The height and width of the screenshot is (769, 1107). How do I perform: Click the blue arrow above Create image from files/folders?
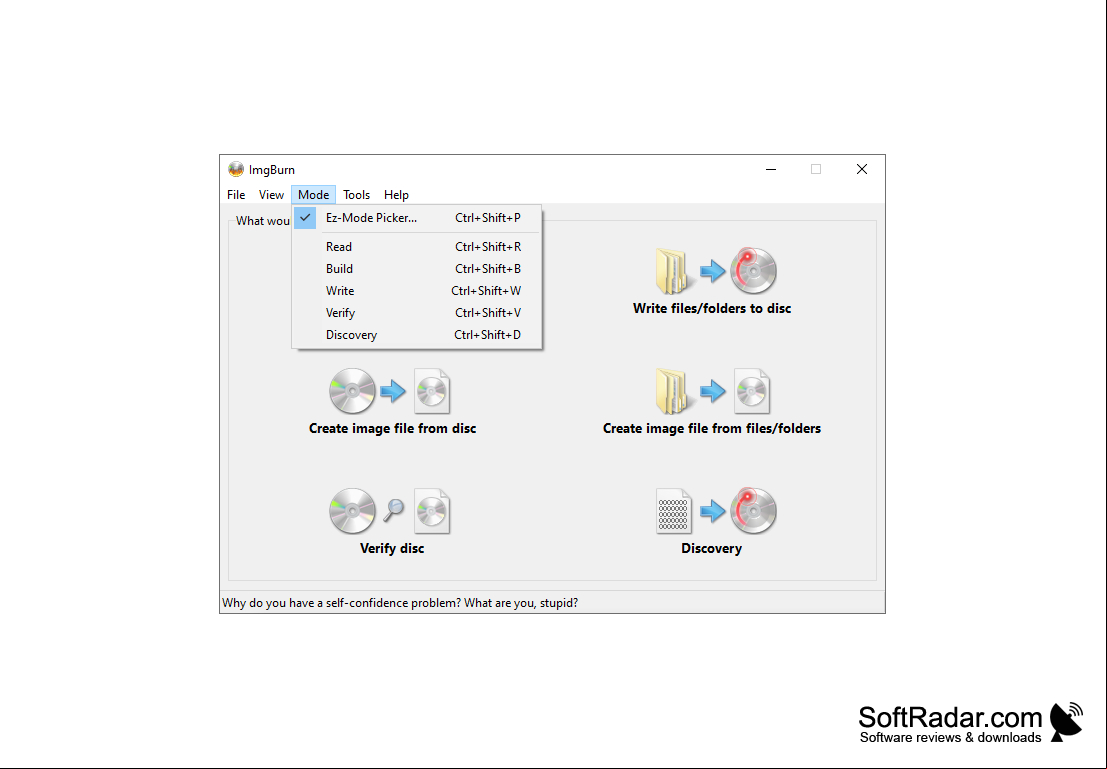click(712, 391)
